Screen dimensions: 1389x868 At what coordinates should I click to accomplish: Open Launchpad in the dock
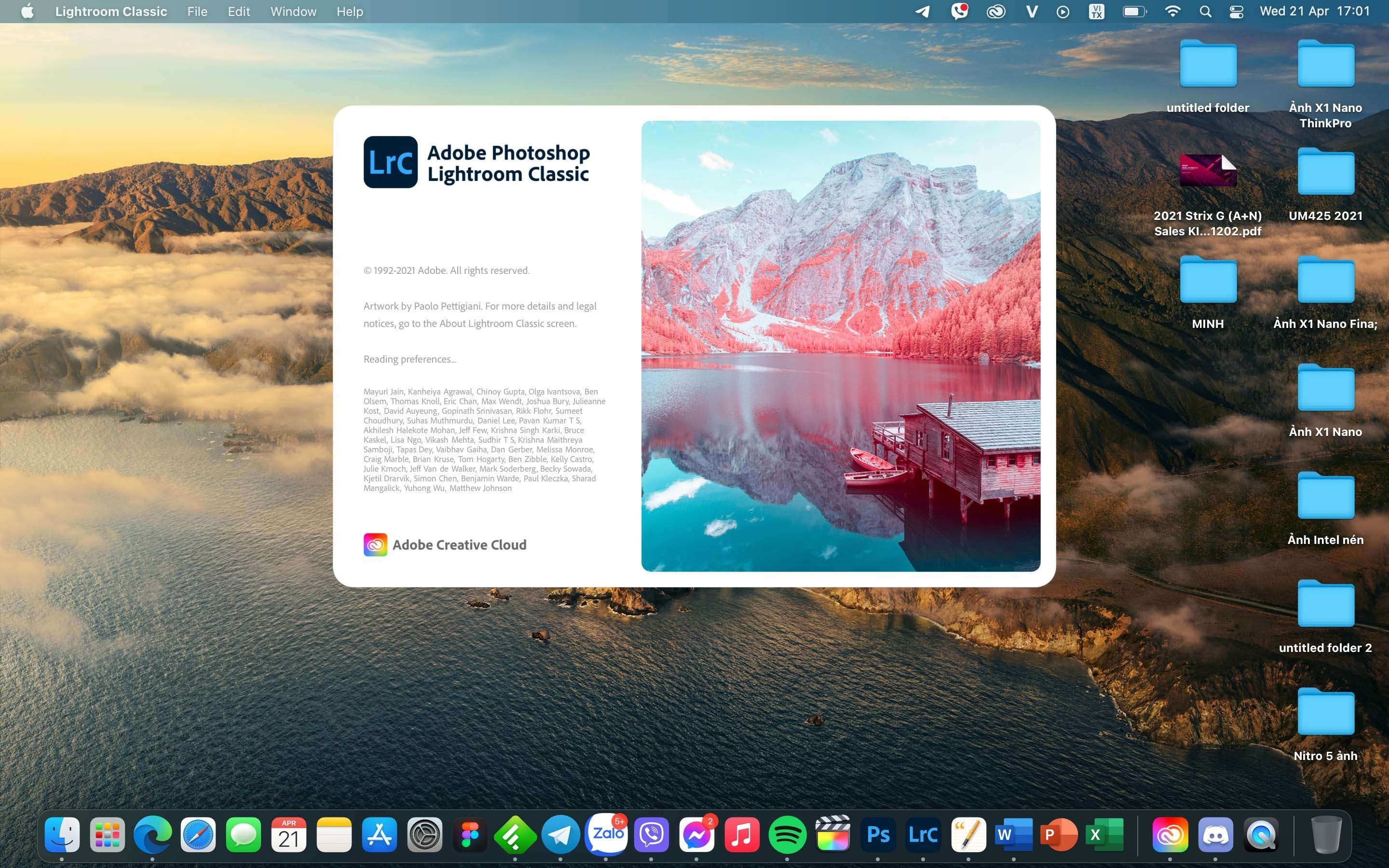click(x=108, y=834)
